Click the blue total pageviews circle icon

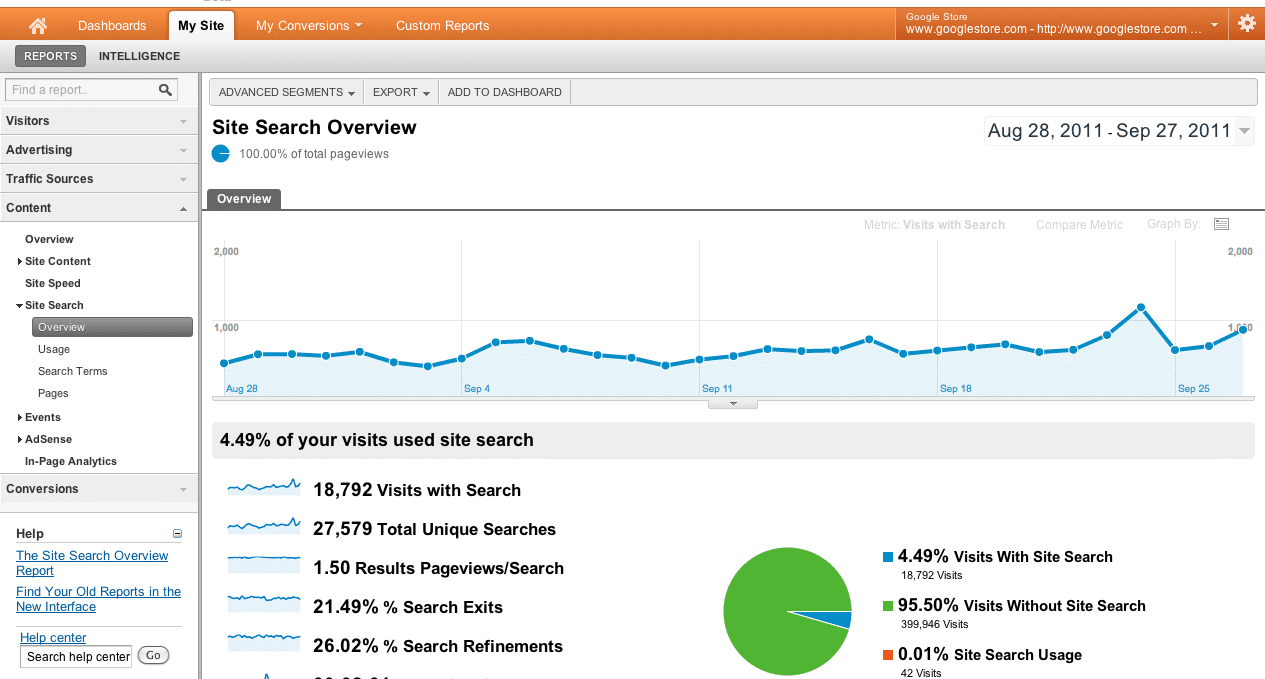coord(220,153)
